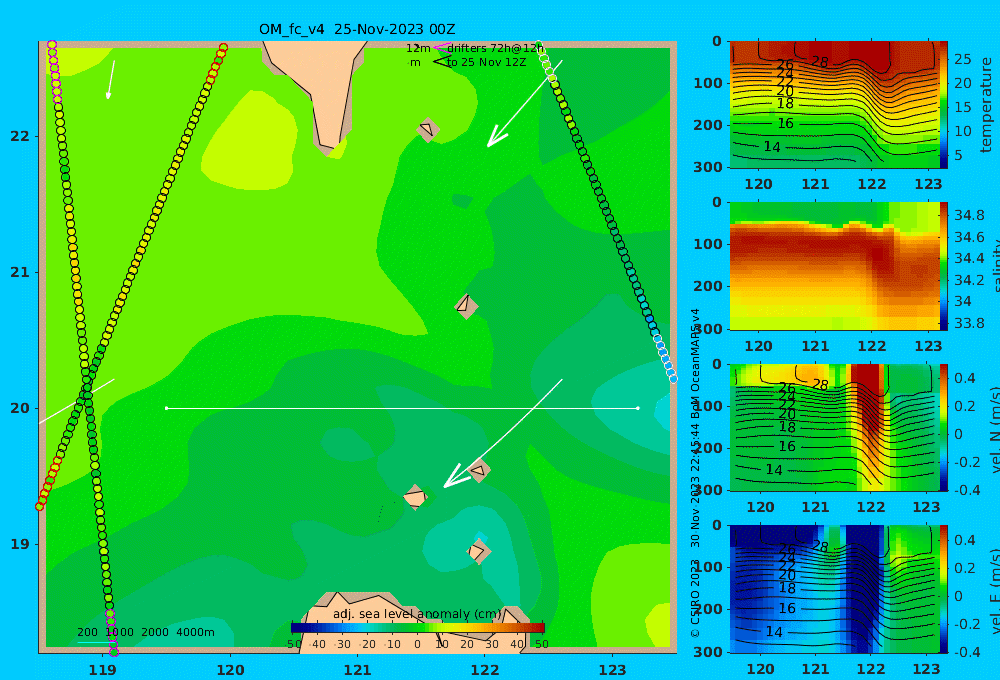Viewport: 1000px width, 680px height.
Task: Click the 34.8 tick on the salinity colorbar
Action: tap(969, 215)
